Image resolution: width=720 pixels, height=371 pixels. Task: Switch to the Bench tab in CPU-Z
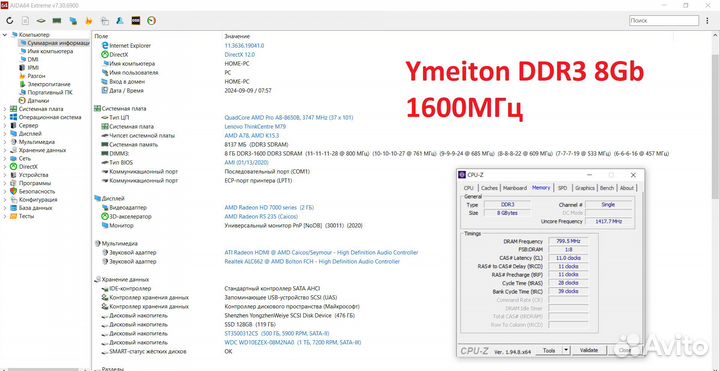[607, 188]
